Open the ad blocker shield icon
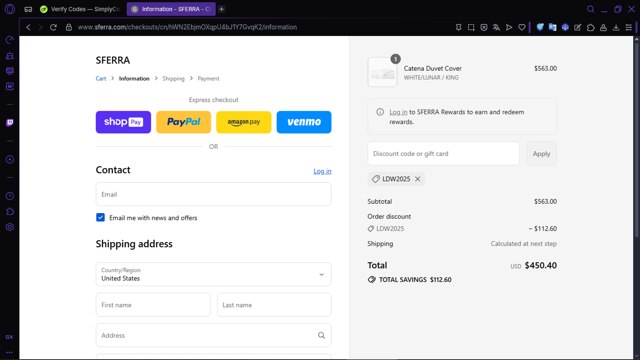 [484, 27]
